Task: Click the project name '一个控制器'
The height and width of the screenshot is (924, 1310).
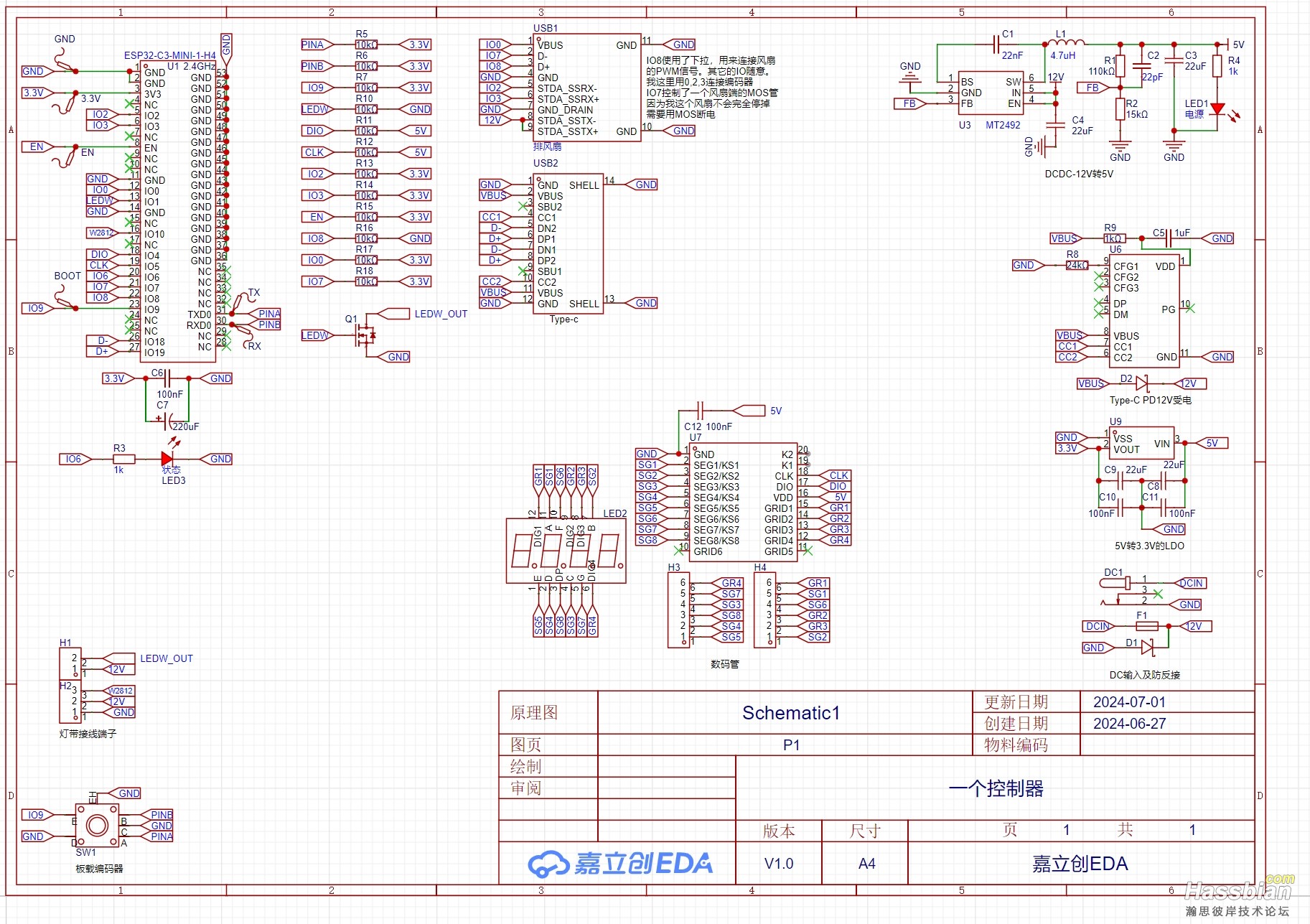Action: 996,788
